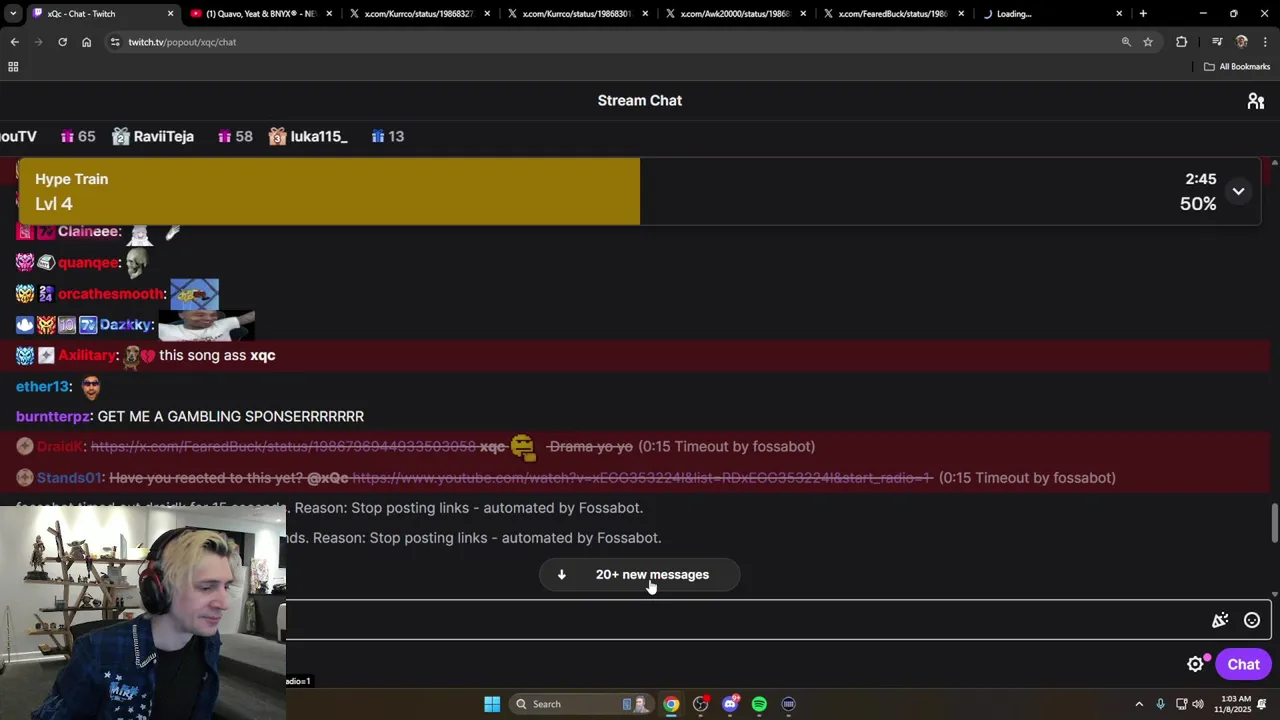Open the media controls icon in toolbar

coord(1217,42)
